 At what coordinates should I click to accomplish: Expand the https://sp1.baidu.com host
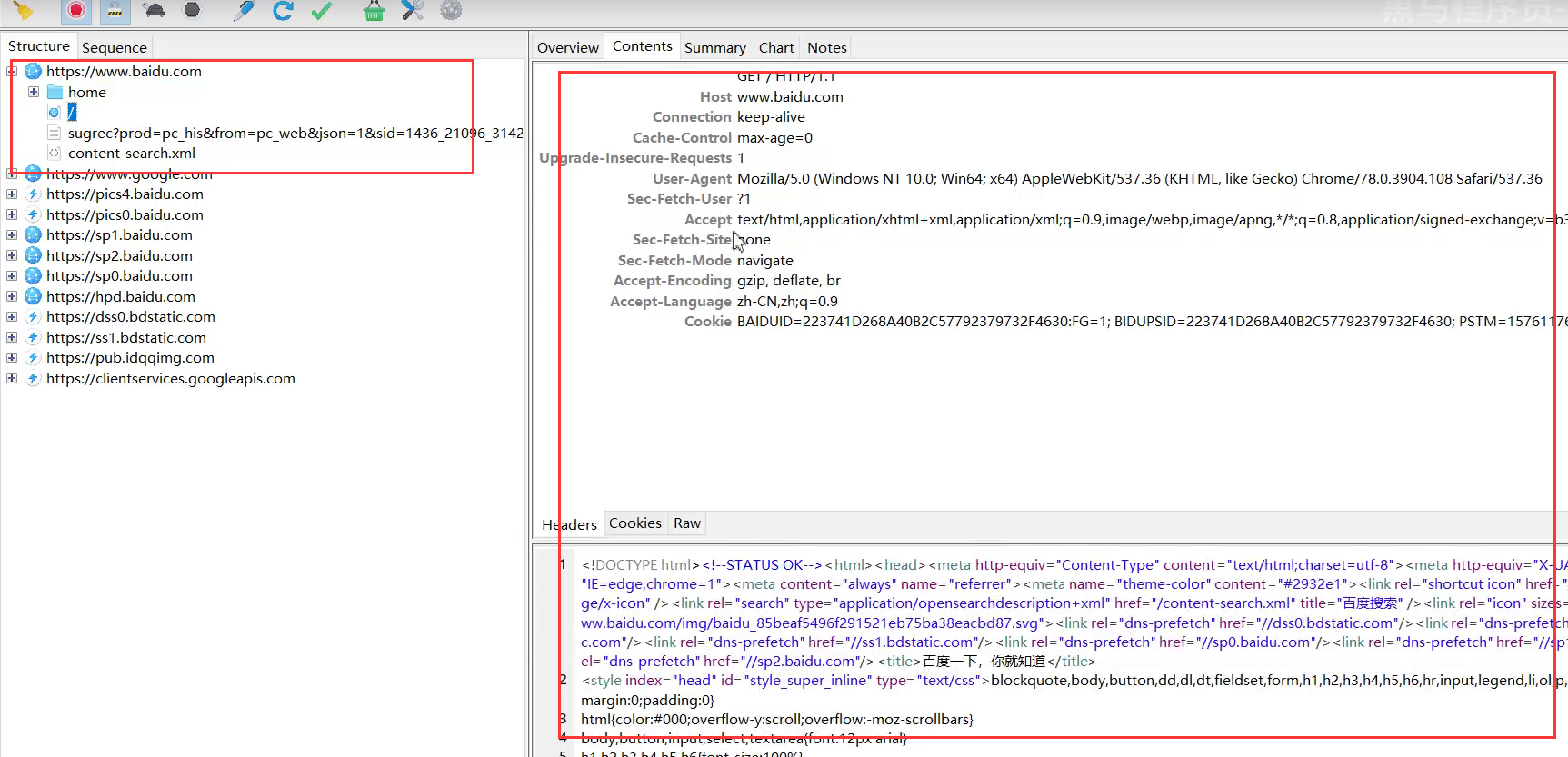[x=12, y=234]
